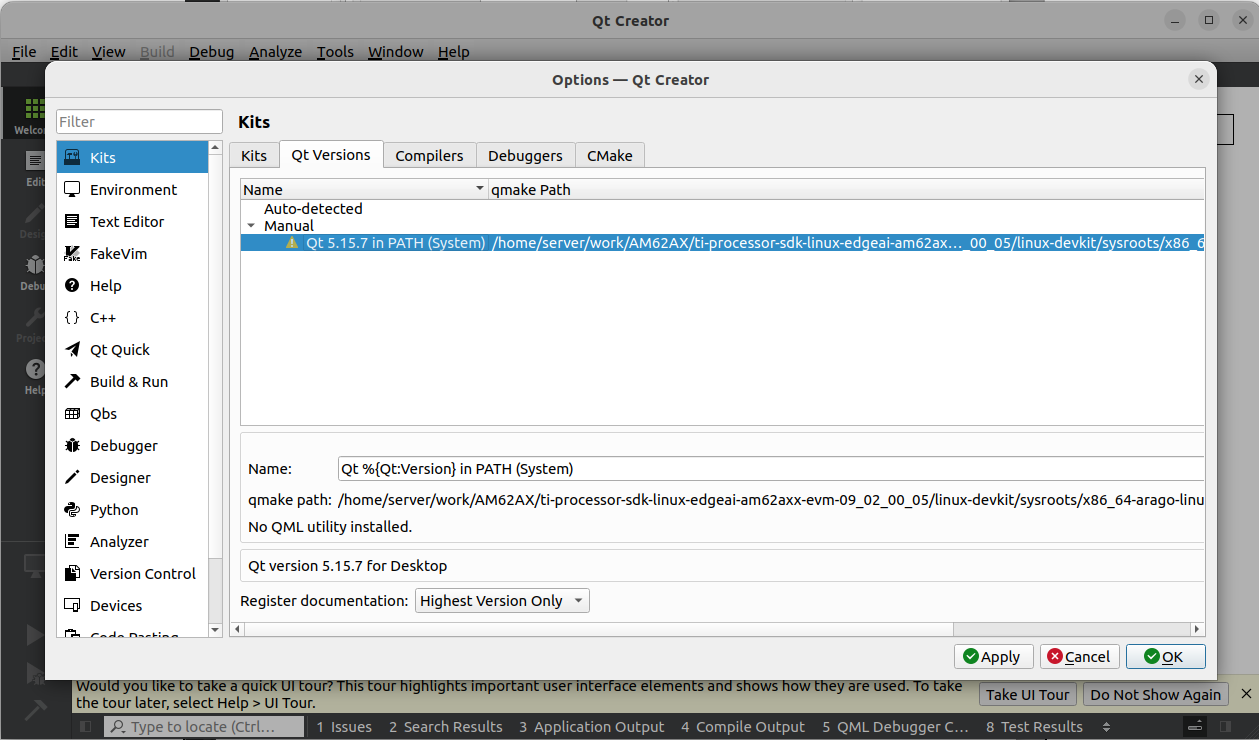Click category list scroll up arrow
The image size is (1259, 740).
click(215, 149)
